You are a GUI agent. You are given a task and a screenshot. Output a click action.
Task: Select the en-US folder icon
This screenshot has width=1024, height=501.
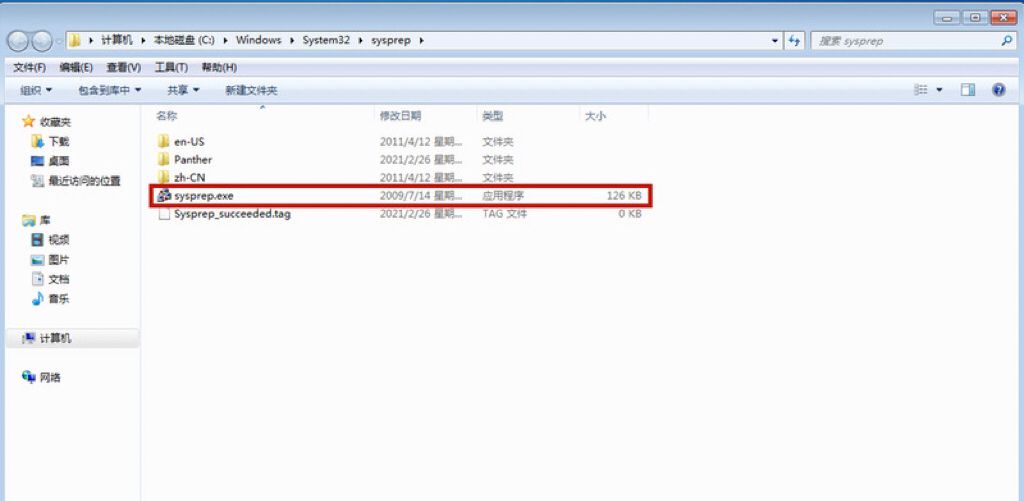click(164, 141)
